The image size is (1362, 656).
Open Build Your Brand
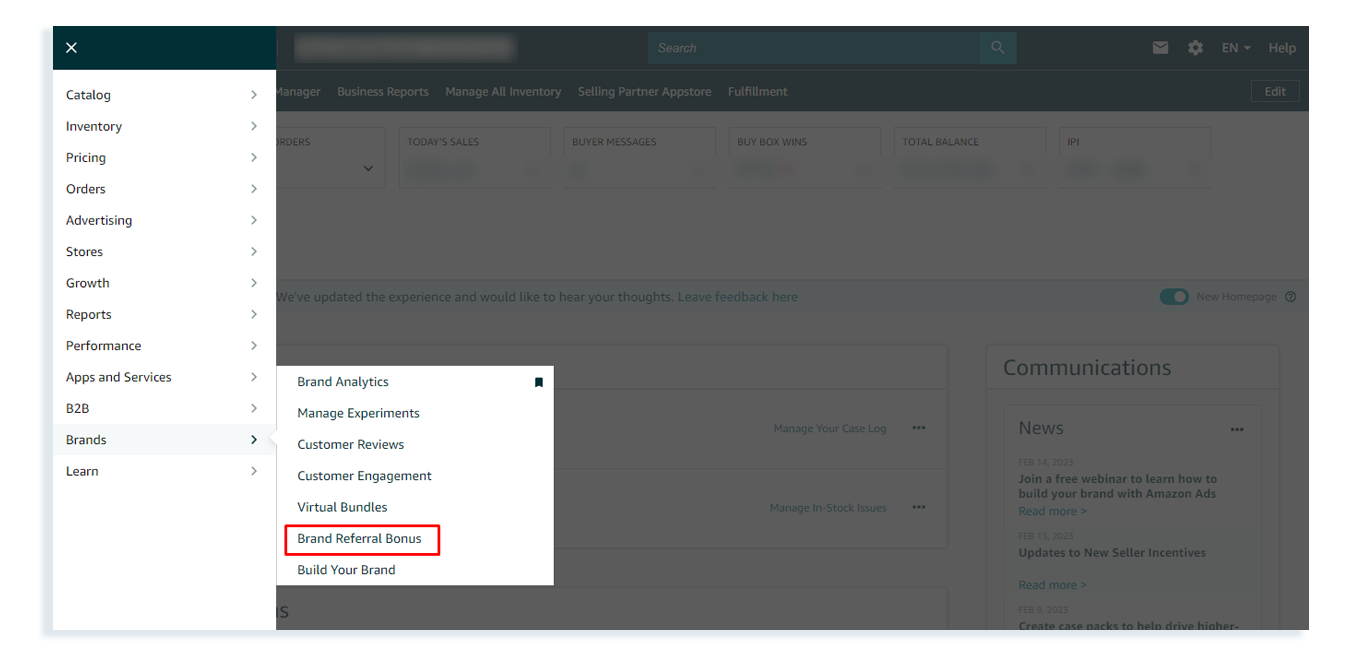[x=346, y=570]
